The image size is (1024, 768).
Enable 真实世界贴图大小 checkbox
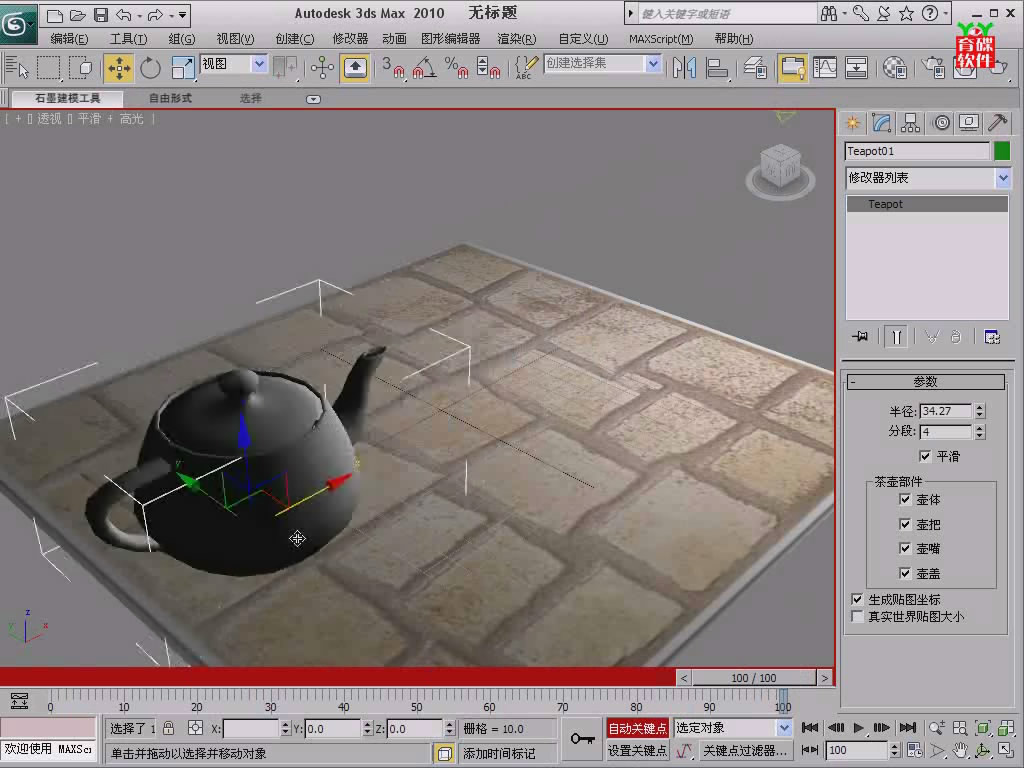tap(857, 616)
